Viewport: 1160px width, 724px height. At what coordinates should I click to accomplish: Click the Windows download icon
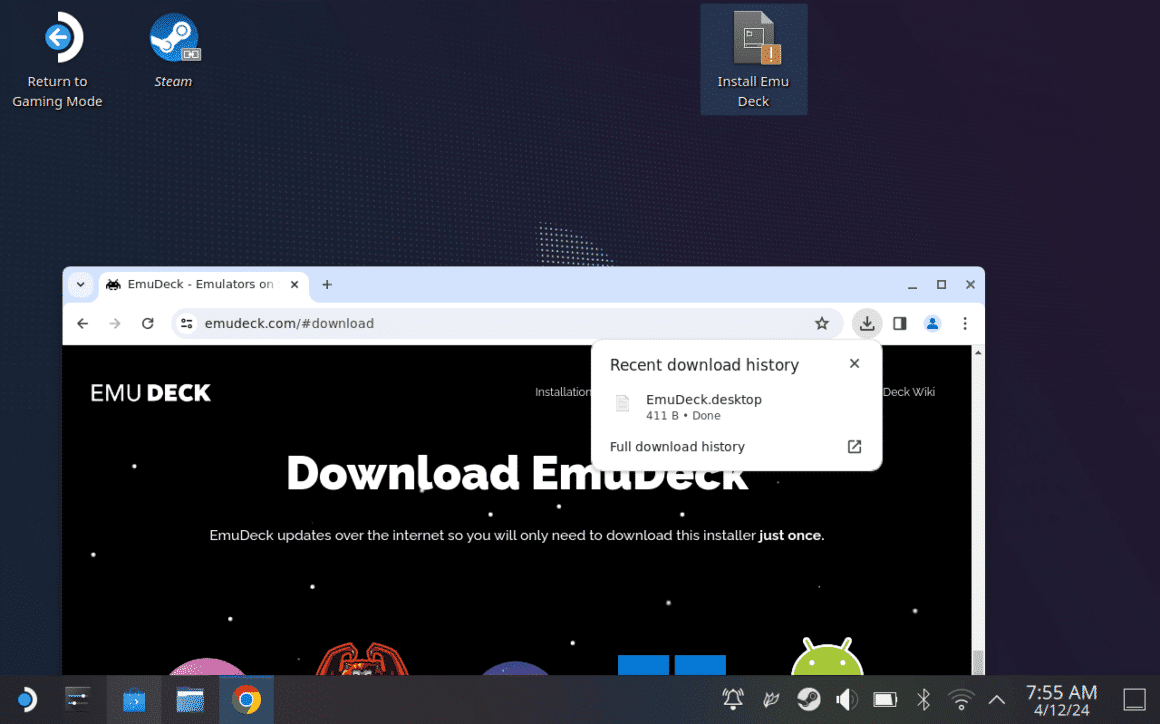[x=672, y=665]
